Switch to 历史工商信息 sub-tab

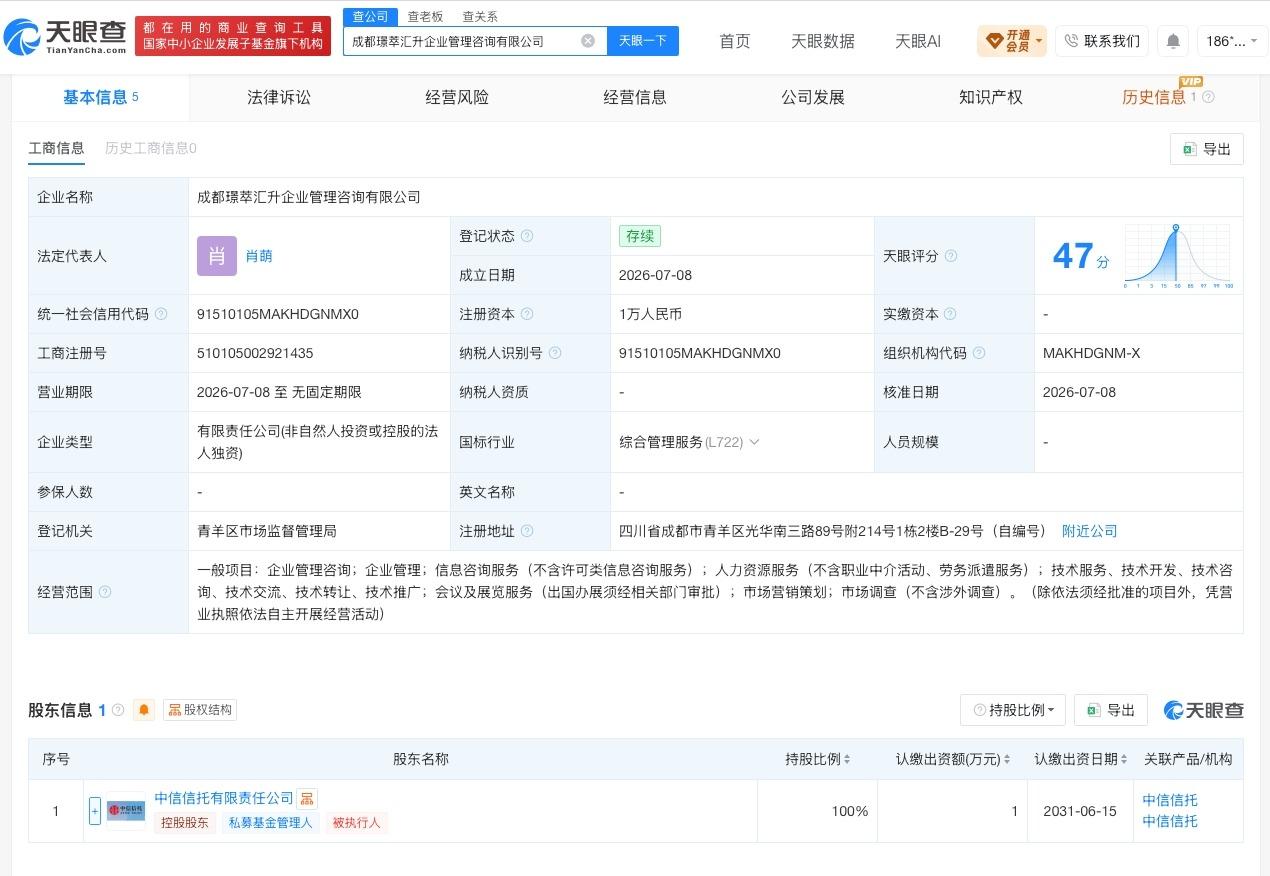tap(151, 148)
